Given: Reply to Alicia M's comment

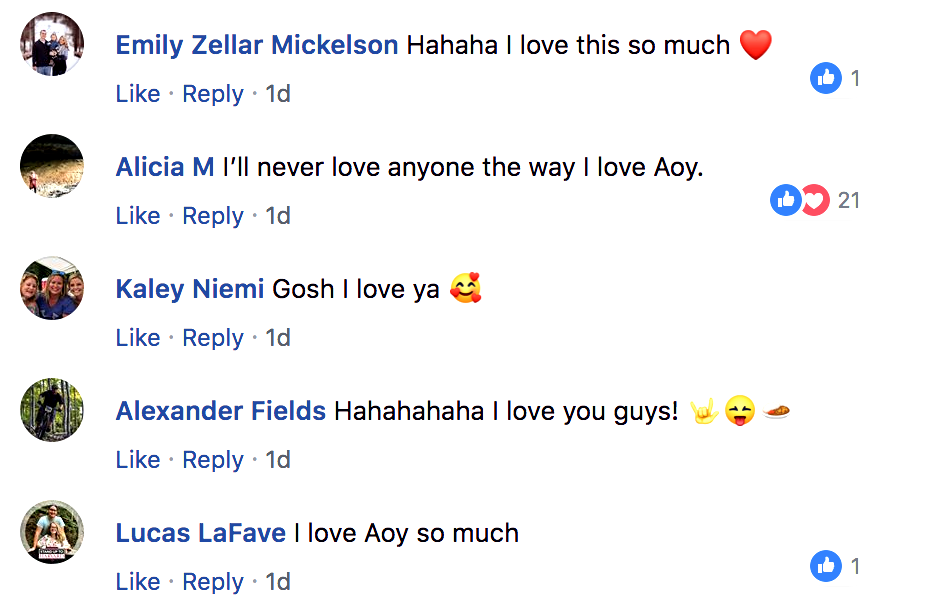Looking at the screenshot, I should 213,216.
